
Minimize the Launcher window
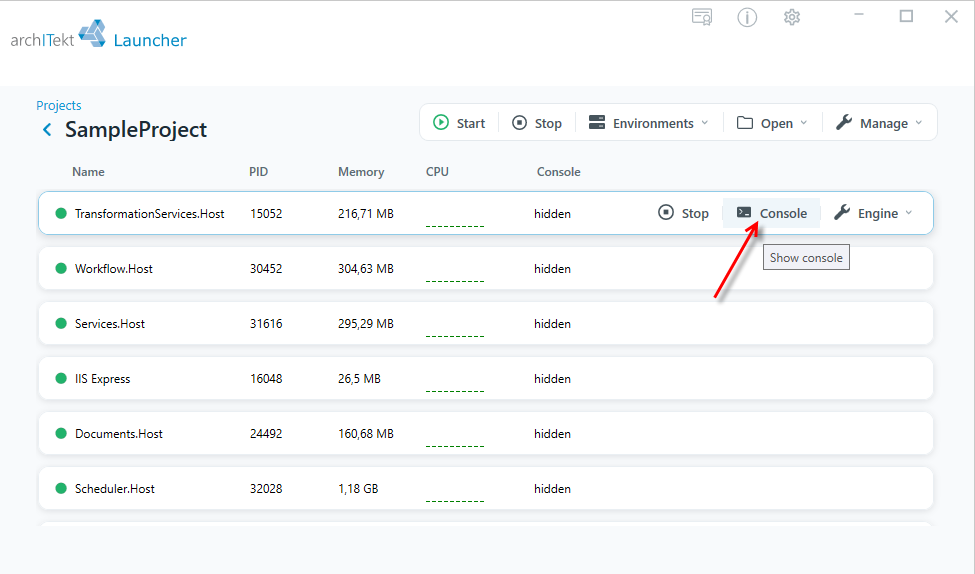[x=859, y=15]
